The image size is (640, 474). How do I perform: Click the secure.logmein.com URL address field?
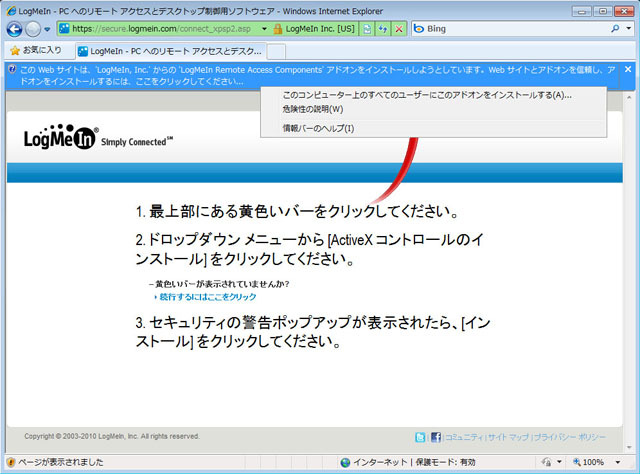pyautogui.click(x=161, y=29)
